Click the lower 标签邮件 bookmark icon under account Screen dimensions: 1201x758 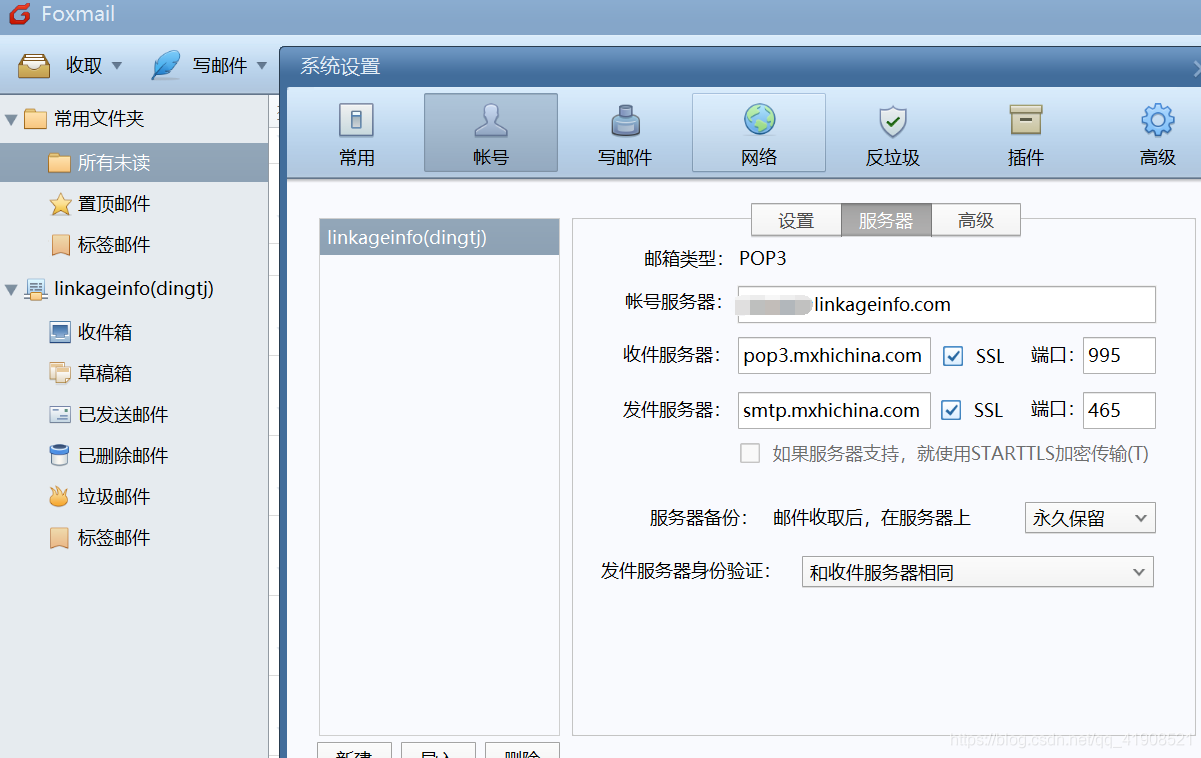[x=60, y=537]
